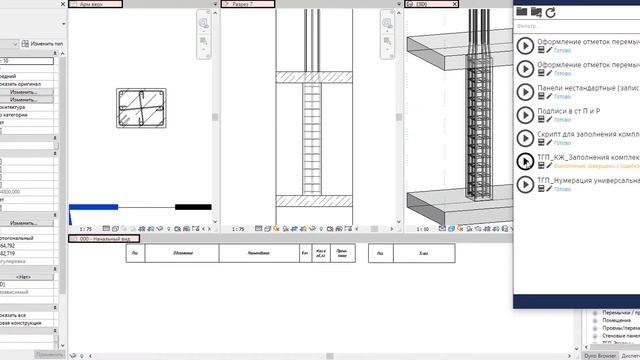Click the zoom region tool in the 'Разрез 7' navigation bar

(x=387, y=41)
